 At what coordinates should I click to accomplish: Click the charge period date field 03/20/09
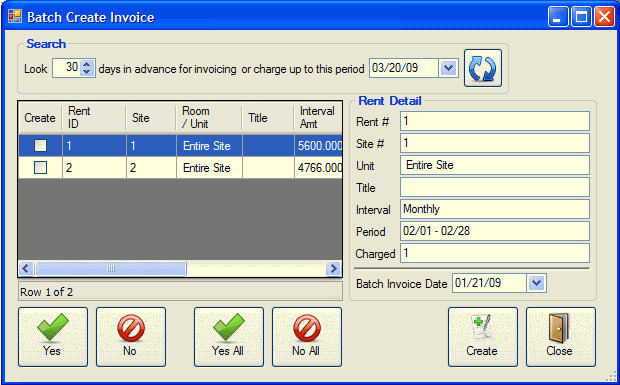coord(404,68)
